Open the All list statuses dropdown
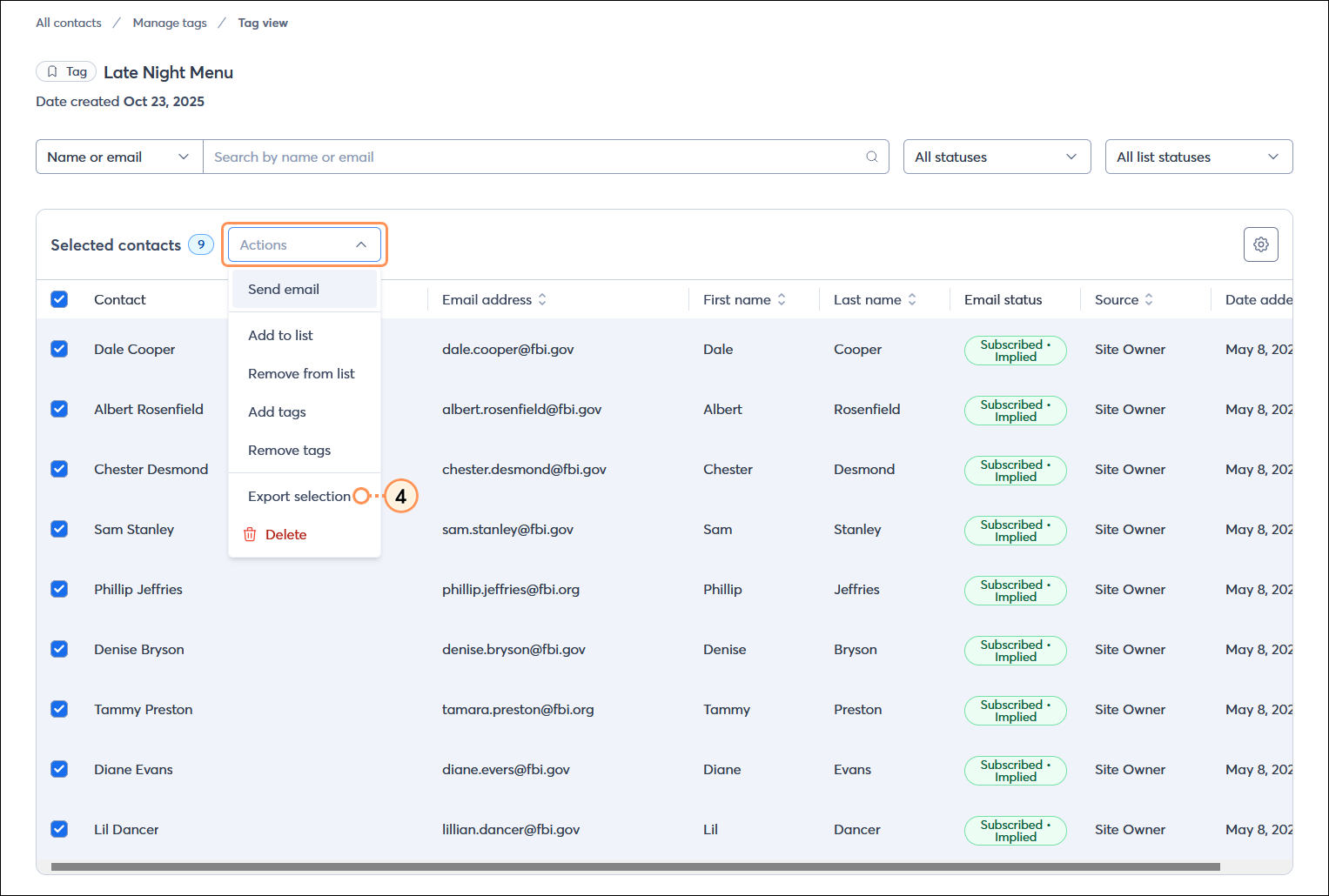1329x896 pixels. click(1198, 157)
